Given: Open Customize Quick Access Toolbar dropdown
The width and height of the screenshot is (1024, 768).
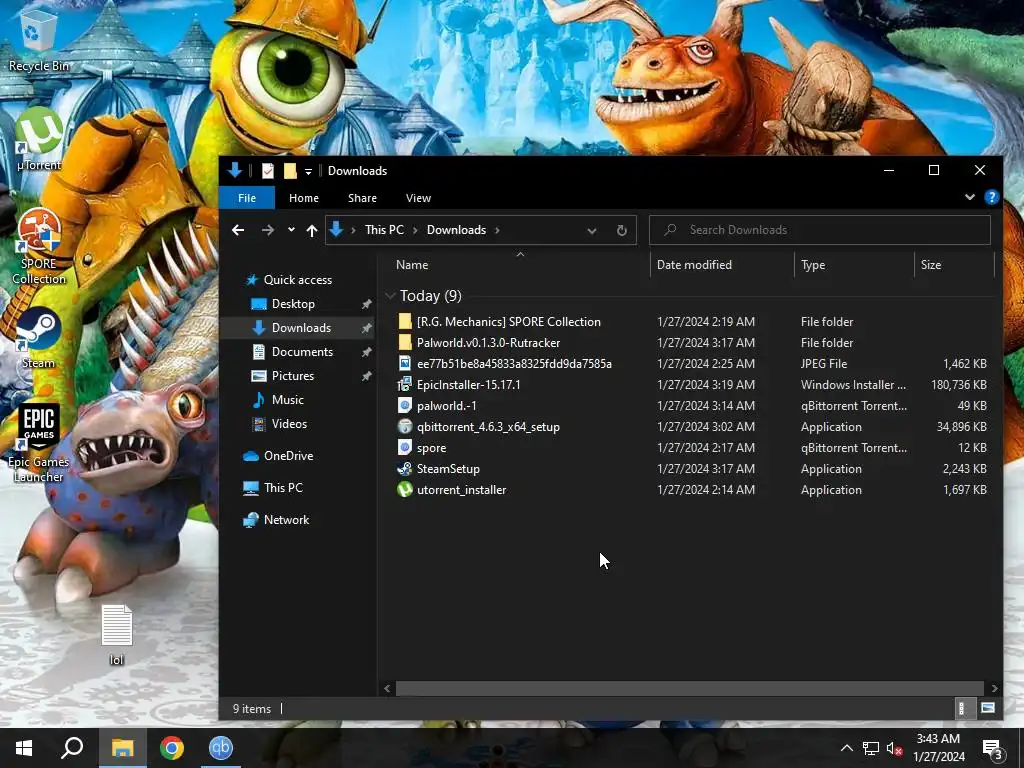Looking at the screenshot, I should point(308,171).
